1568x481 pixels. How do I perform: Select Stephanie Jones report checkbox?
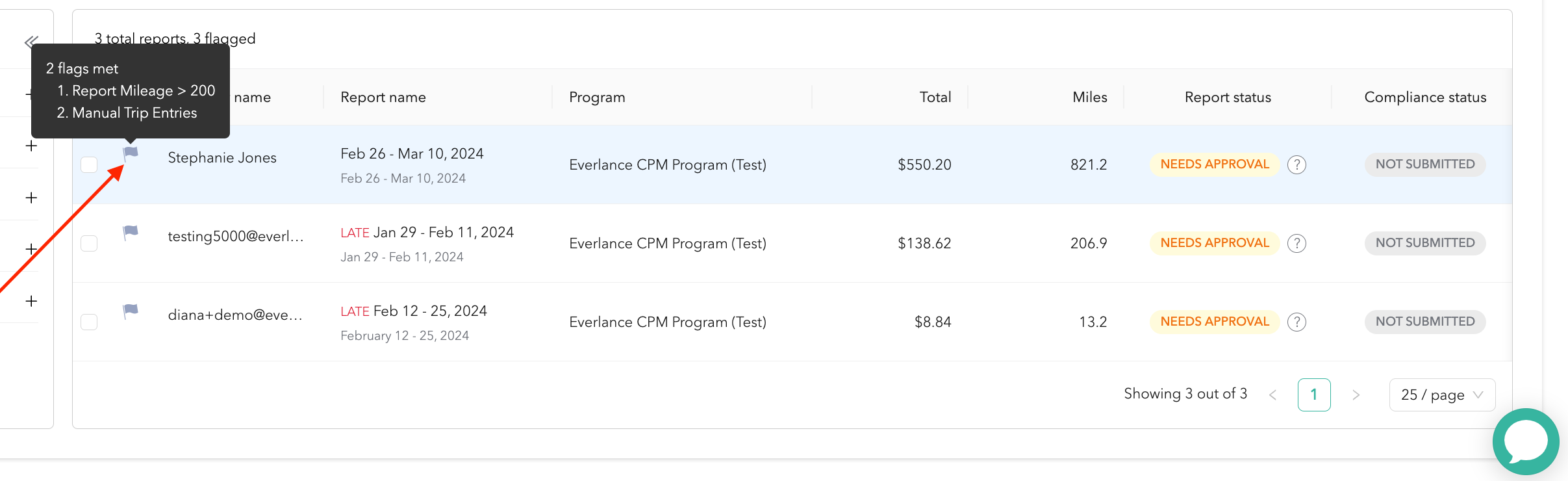coord(89,164)
